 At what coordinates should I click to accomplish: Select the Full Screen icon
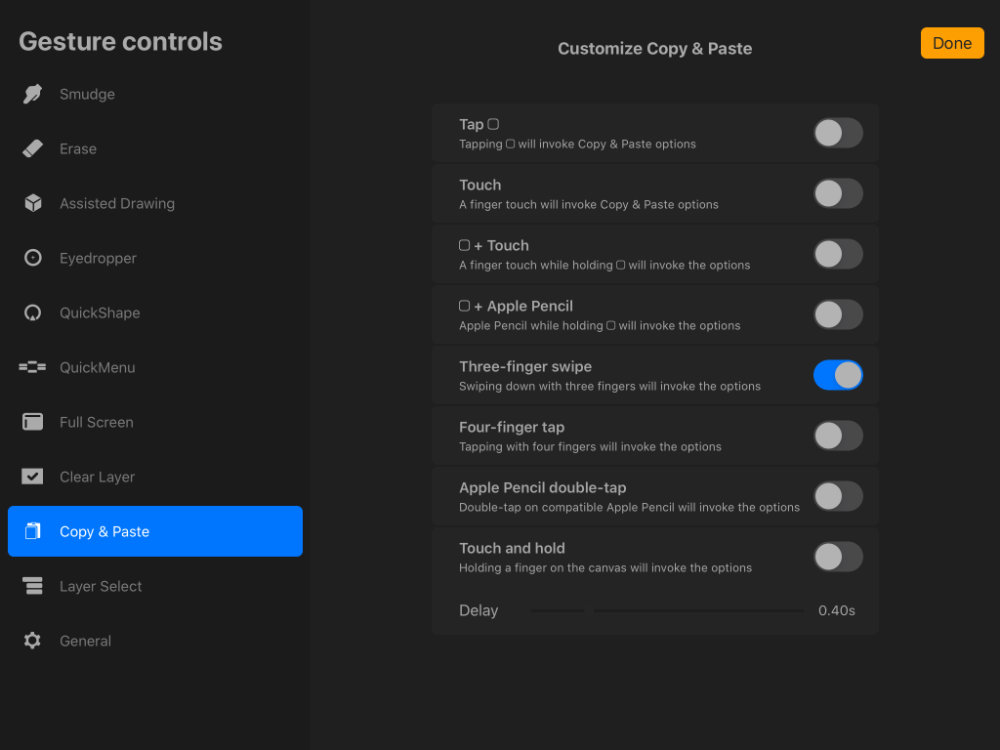click(x=33, y=422)
